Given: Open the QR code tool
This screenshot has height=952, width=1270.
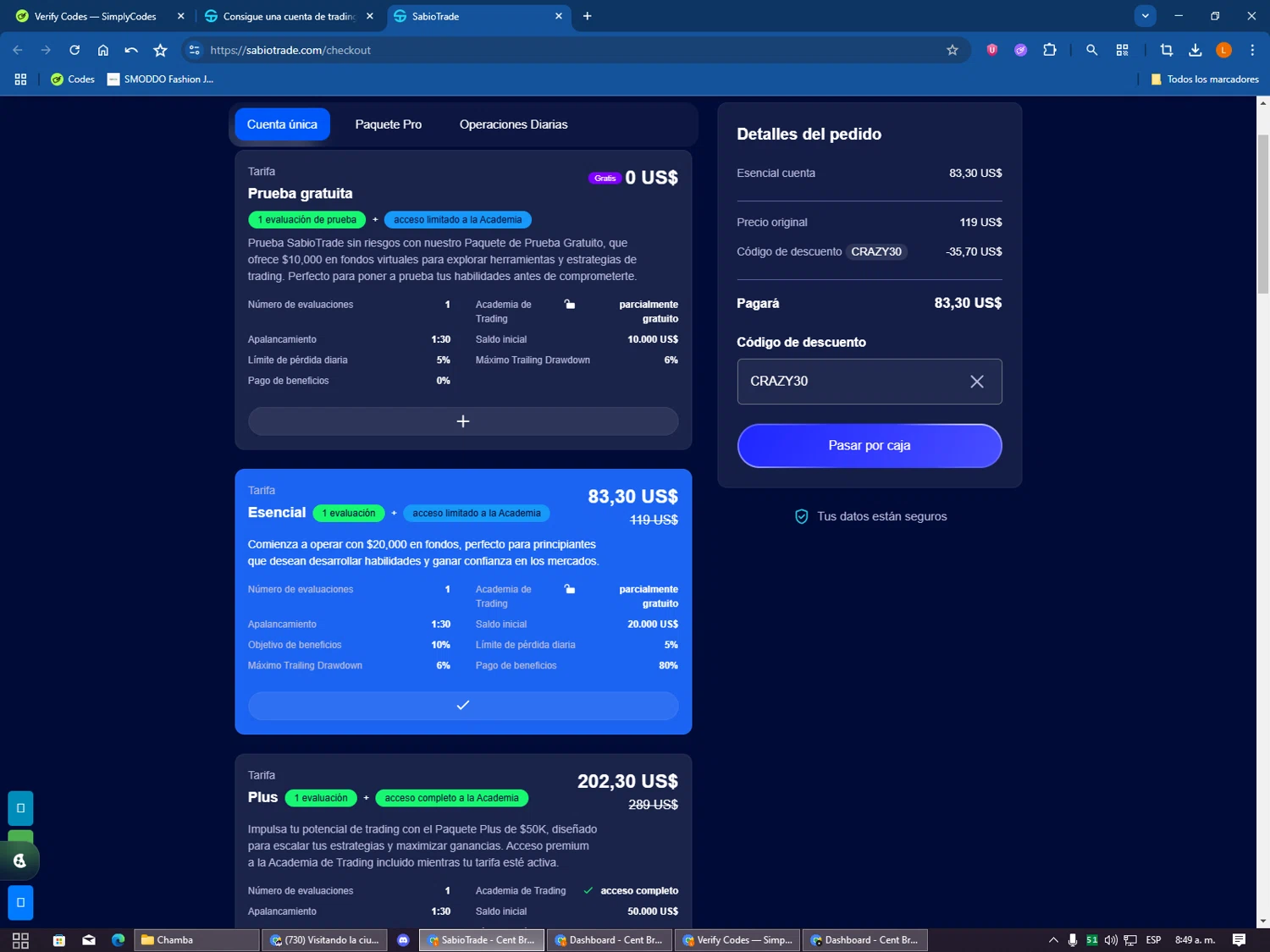Looking at the screenshot, I should click(x=1123, y=50).
